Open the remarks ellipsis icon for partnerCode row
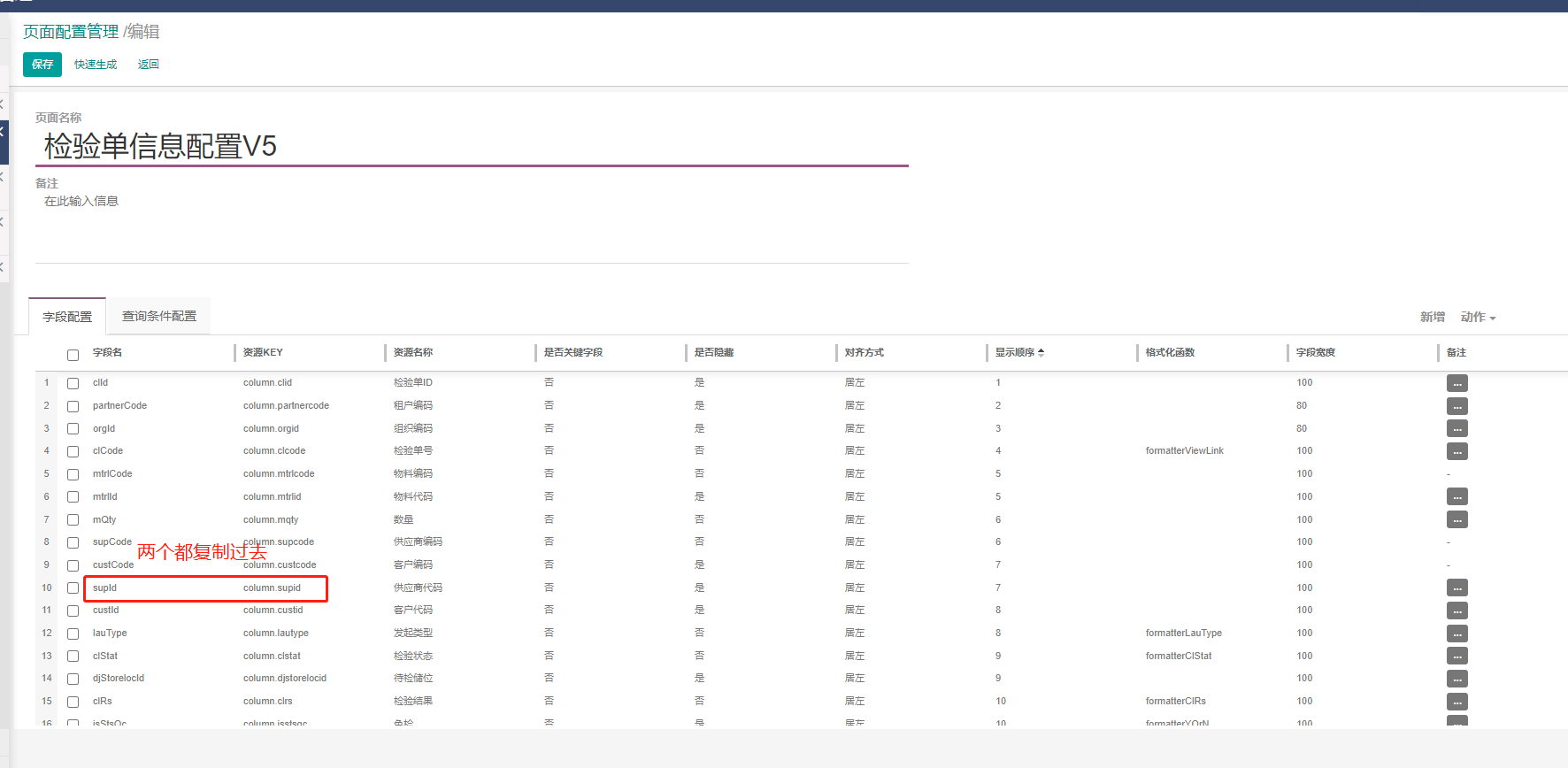 1457,406
